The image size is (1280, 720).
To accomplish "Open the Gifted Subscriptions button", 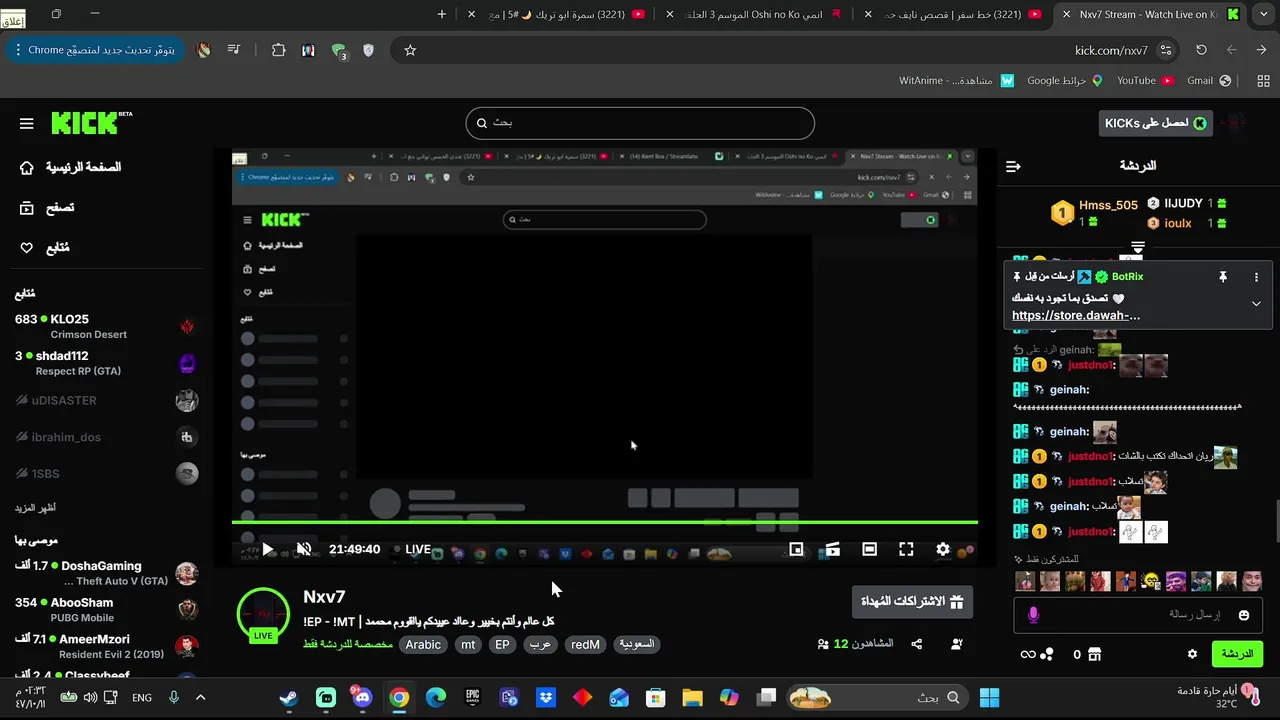I will point(911,602).
